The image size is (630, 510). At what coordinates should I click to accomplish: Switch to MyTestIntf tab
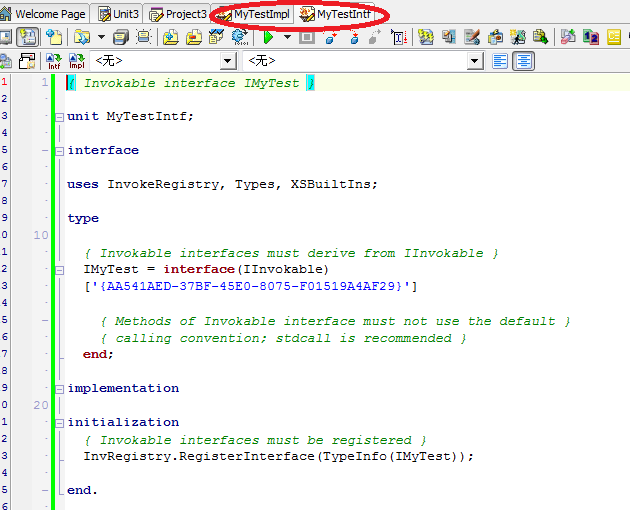click(x=335, y=14)
